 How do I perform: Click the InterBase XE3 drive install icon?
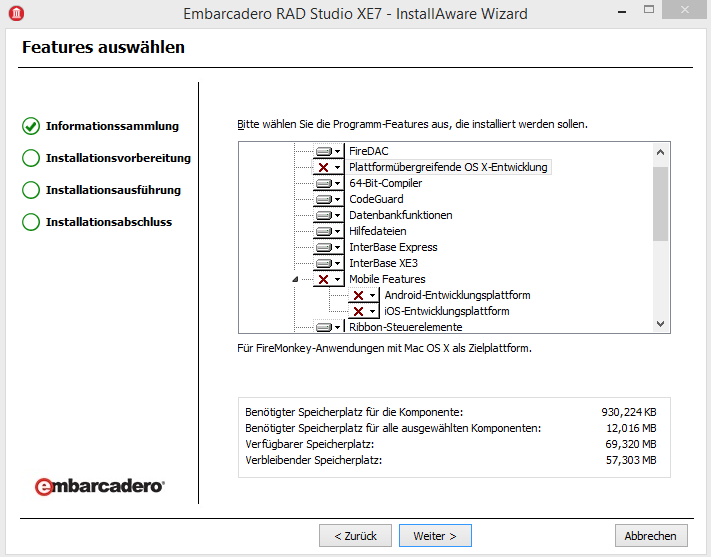pyautogui.click(x=324, y=263)
